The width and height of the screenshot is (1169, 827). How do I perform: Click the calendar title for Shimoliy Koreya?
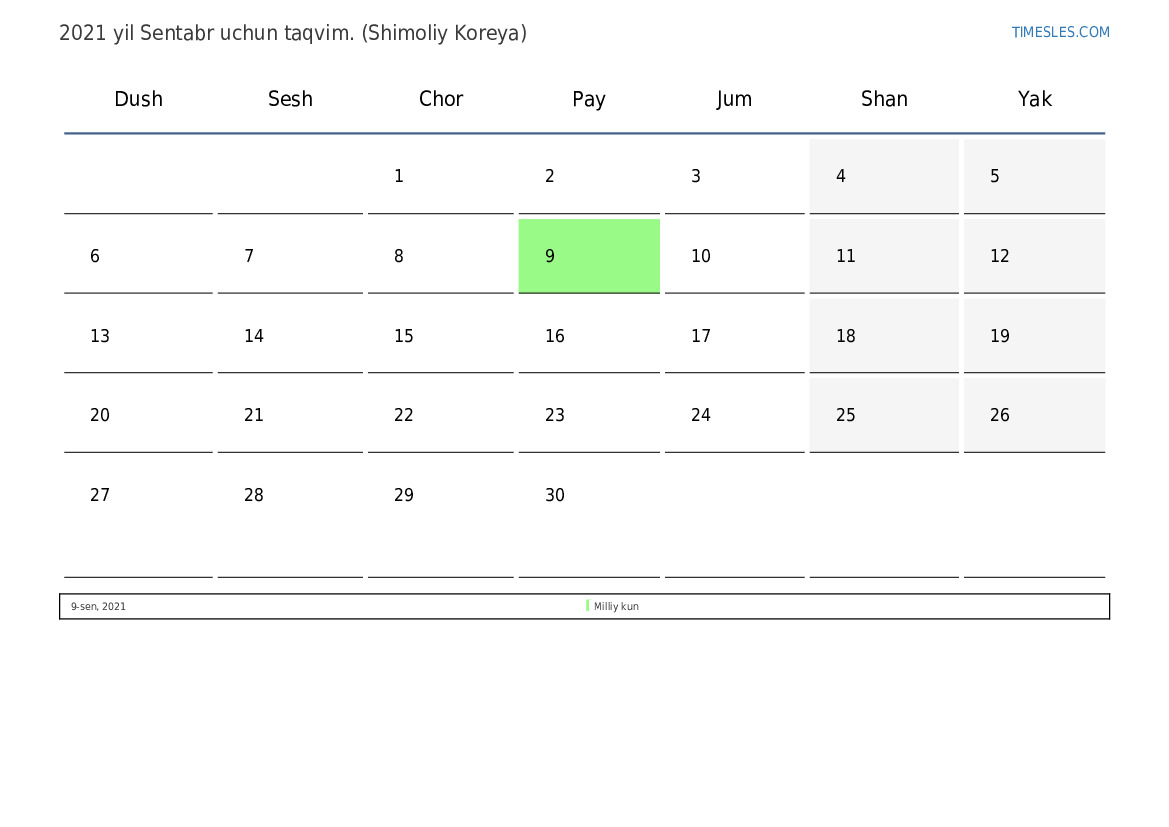click(293, 33)
